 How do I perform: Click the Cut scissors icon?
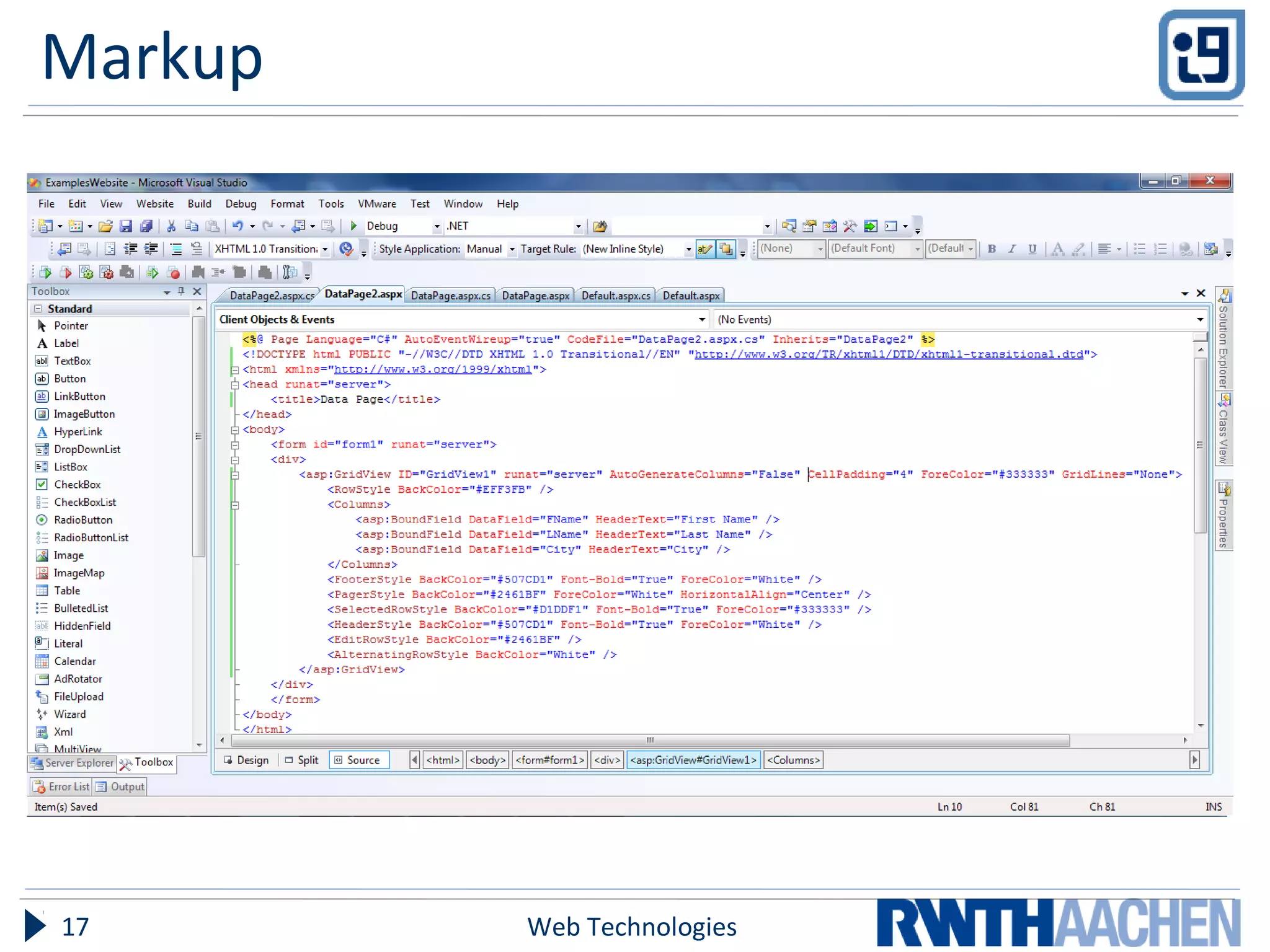[171, 226]
